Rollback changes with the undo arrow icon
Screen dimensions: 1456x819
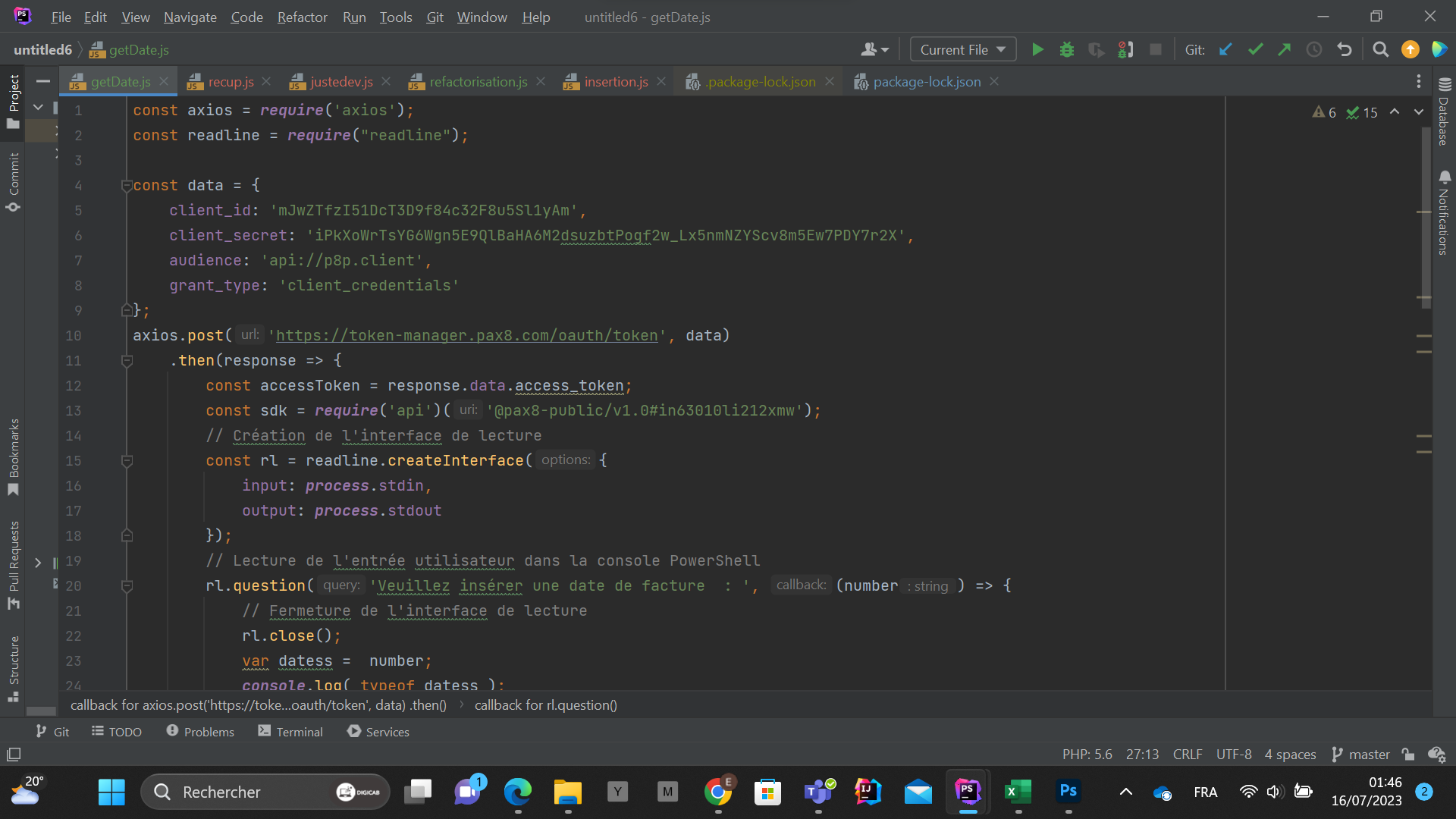point(1345,50)
